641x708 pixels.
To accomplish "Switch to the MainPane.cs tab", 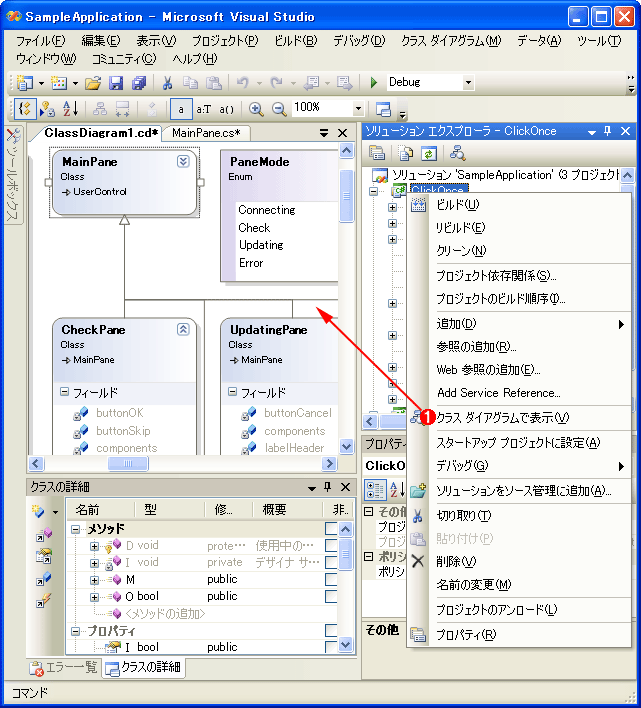I will click(x=206, y=133).
